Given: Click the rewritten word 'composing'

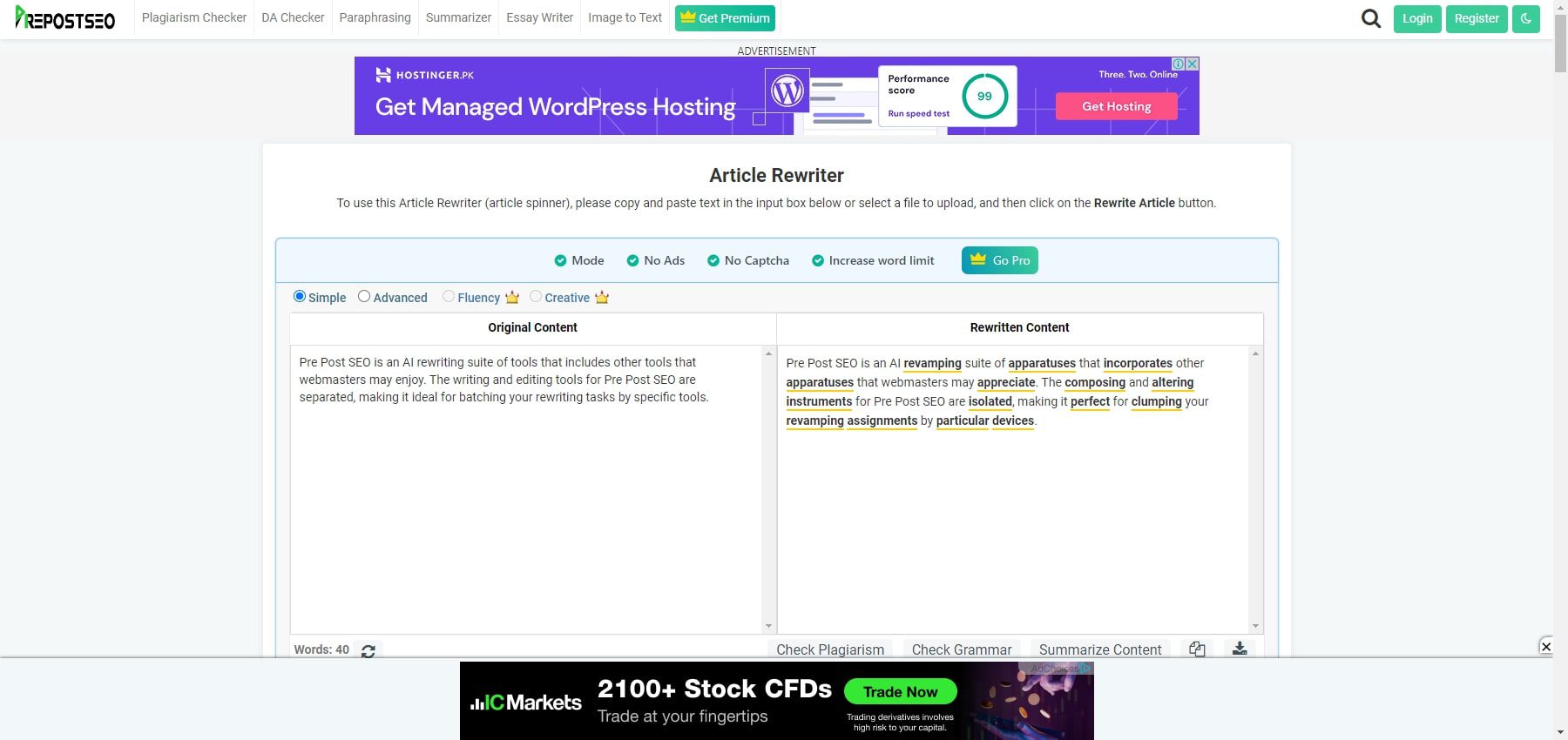Looking at the screenshot, I should click(x=1095, y=382).
